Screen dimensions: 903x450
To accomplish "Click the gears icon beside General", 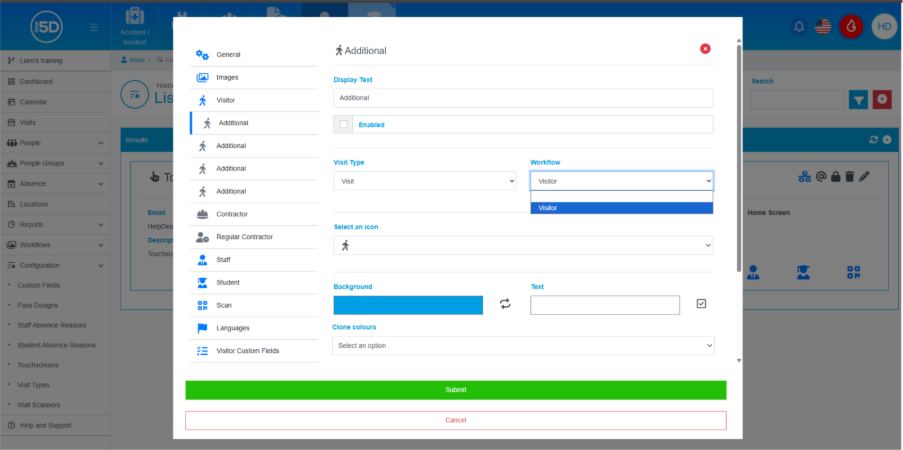I will 202,55.
